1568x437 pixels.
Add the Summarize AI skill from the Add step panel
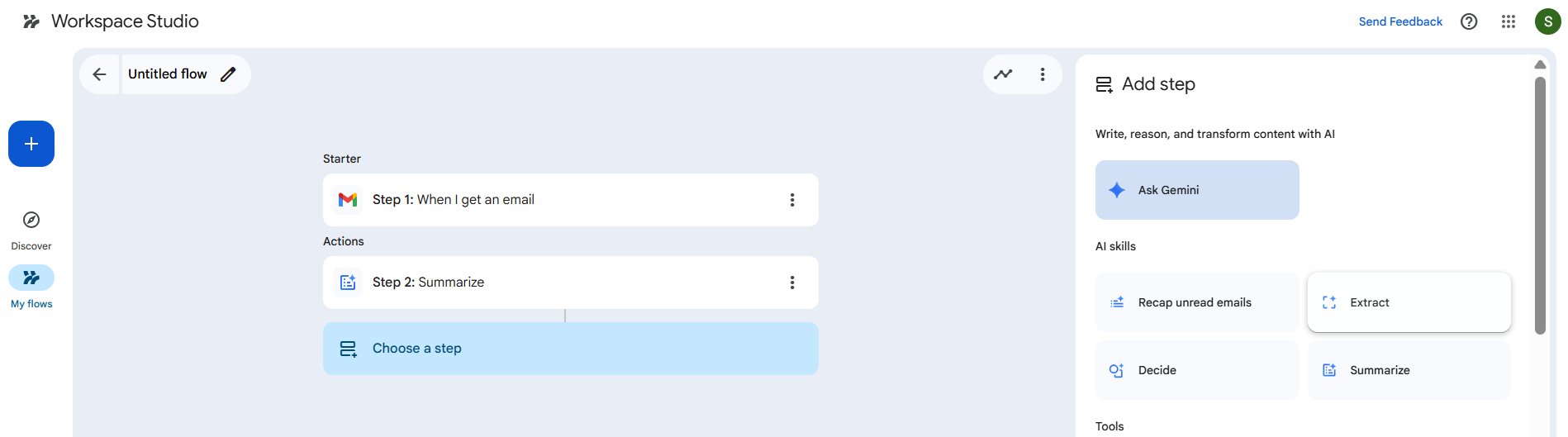coord(1409,370)
